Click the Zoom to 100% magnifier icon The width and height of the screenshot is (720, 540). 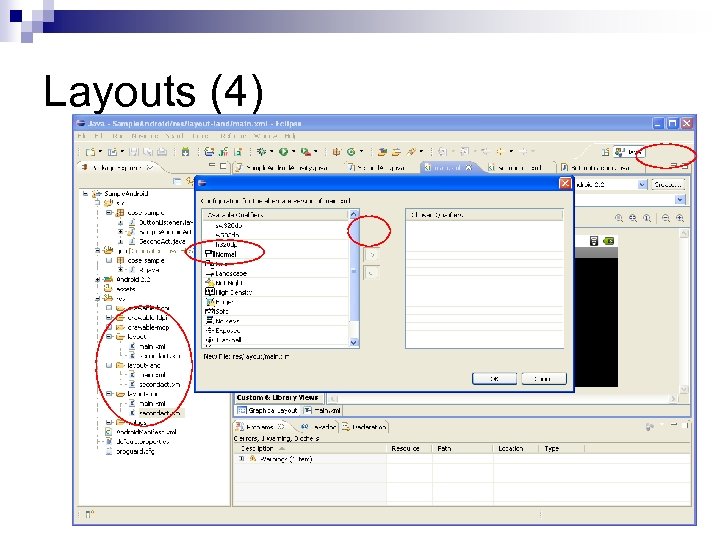click(x=647, y=218)
